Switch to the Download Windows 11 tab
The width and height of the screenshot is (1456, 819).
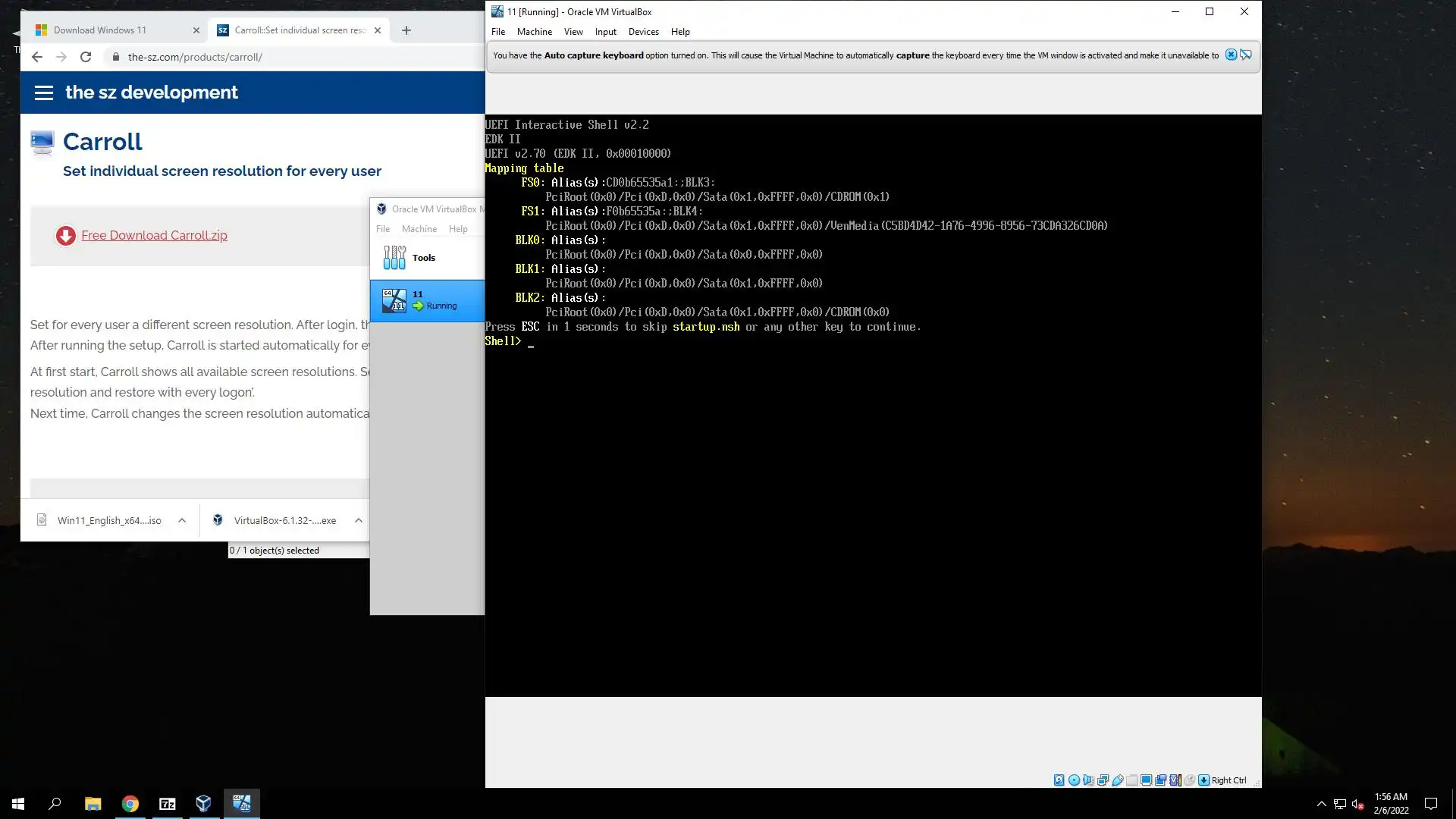(100, 30)
